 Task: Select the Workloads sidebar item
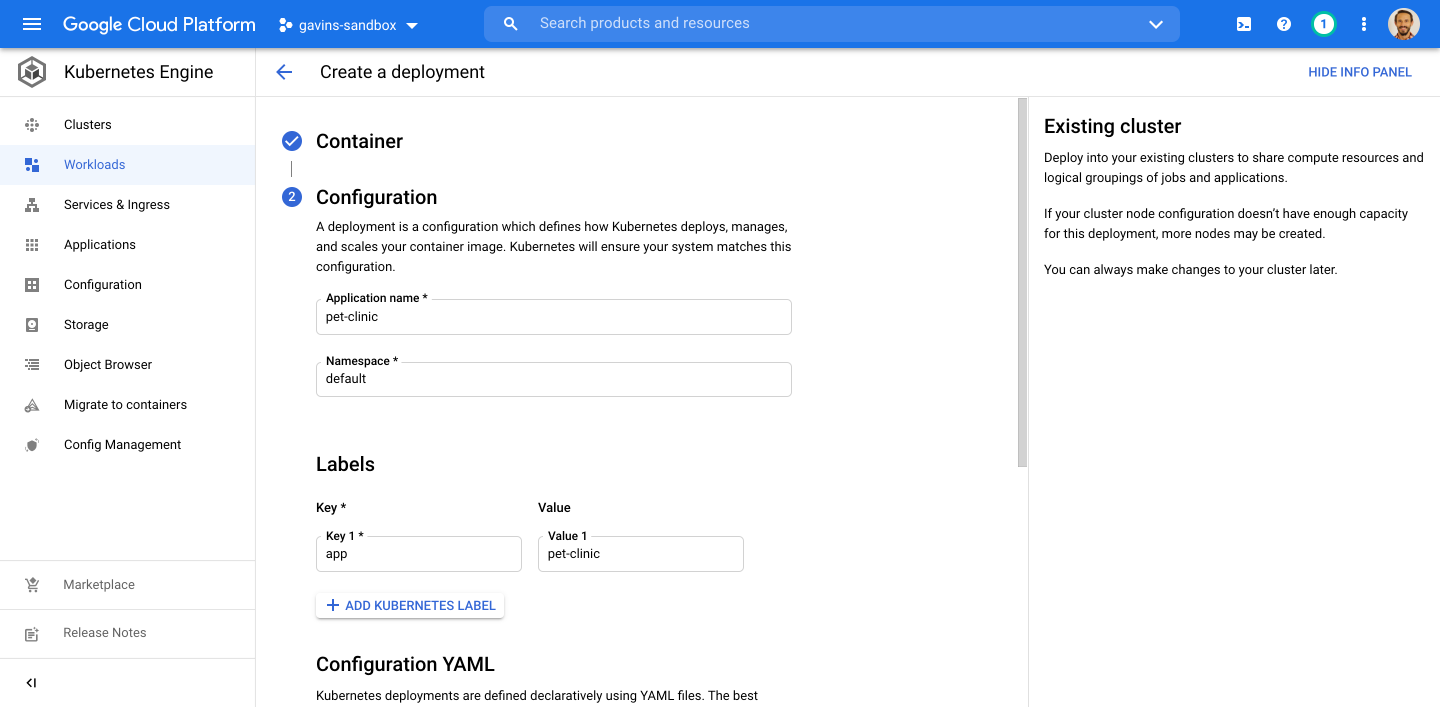94,164
